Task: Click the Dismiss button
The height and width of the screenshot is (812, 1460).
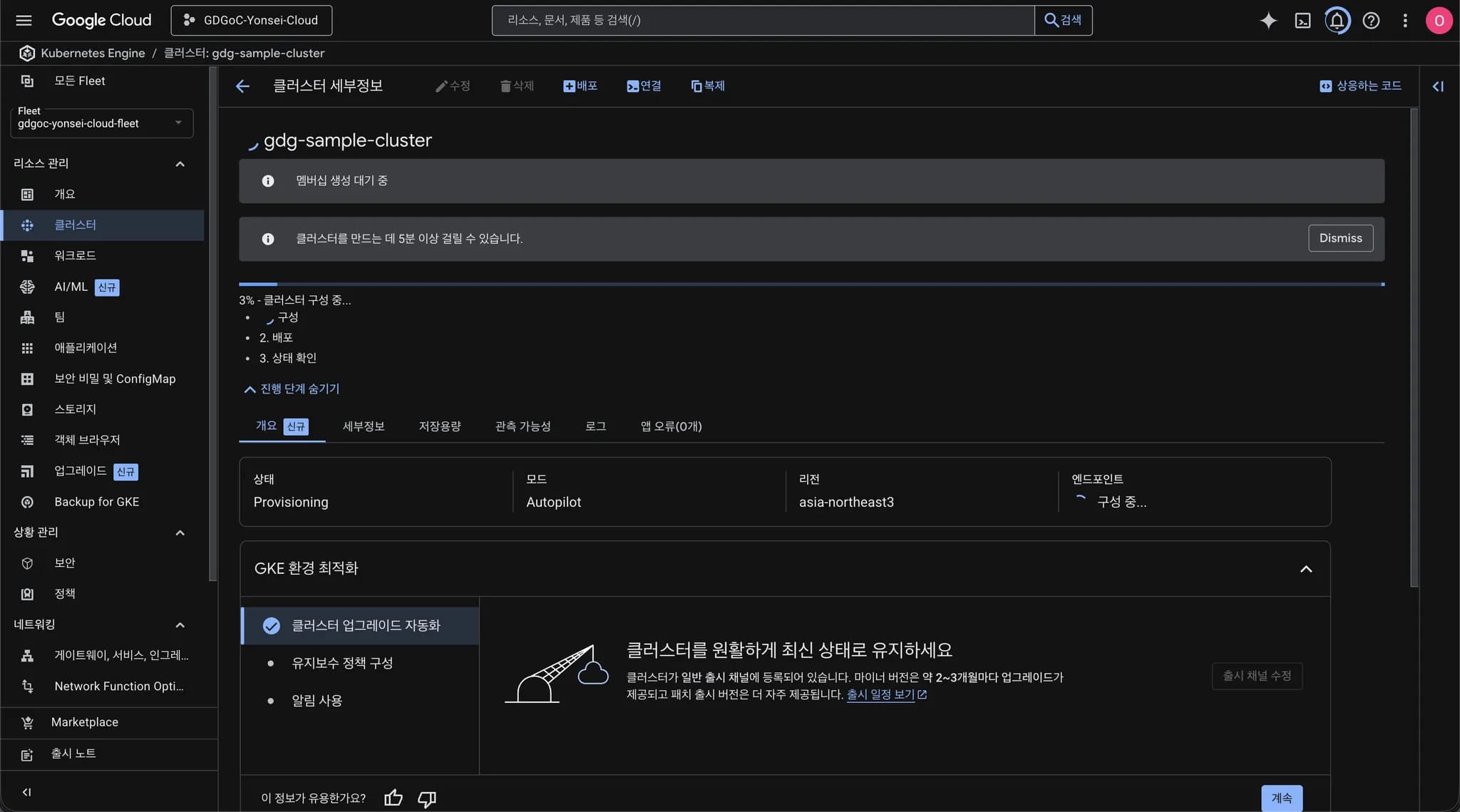Action: click(1340, 238)
